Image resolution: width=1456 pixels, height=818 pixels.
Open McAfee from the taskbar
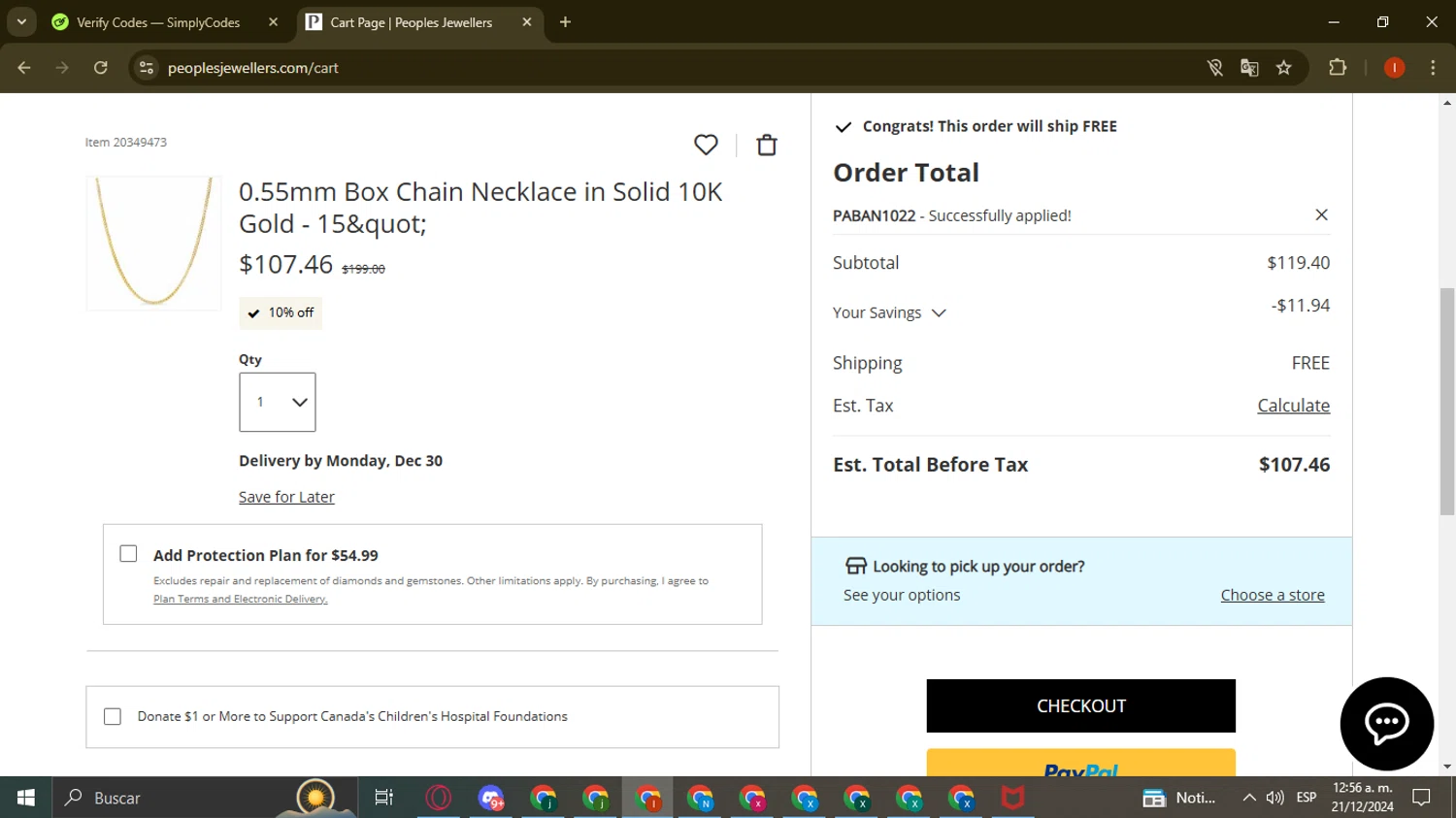[1012, 798]
